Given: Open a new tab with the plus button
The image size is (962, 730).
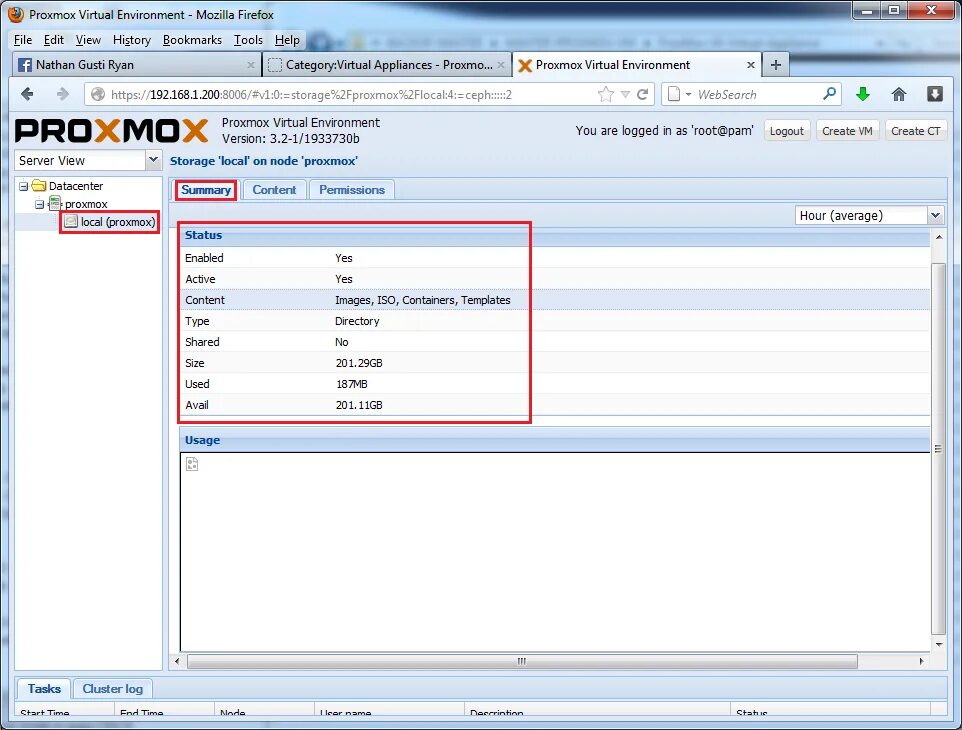Looking at the screenshot, I should (x=775, y=64).
